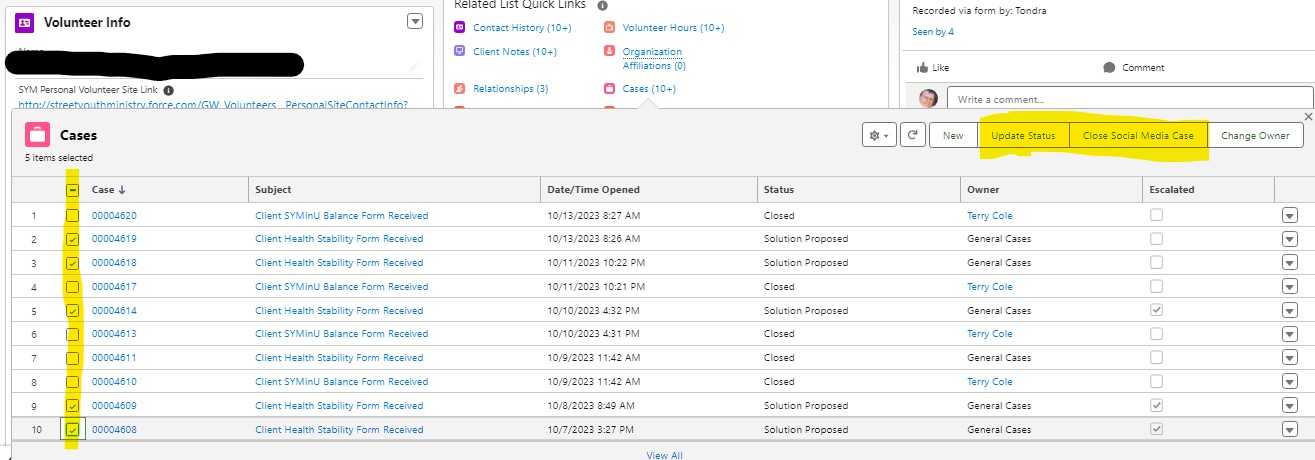Click inside the Write a comment field
1315x460 pixels.
click(x=1128, y=99)
